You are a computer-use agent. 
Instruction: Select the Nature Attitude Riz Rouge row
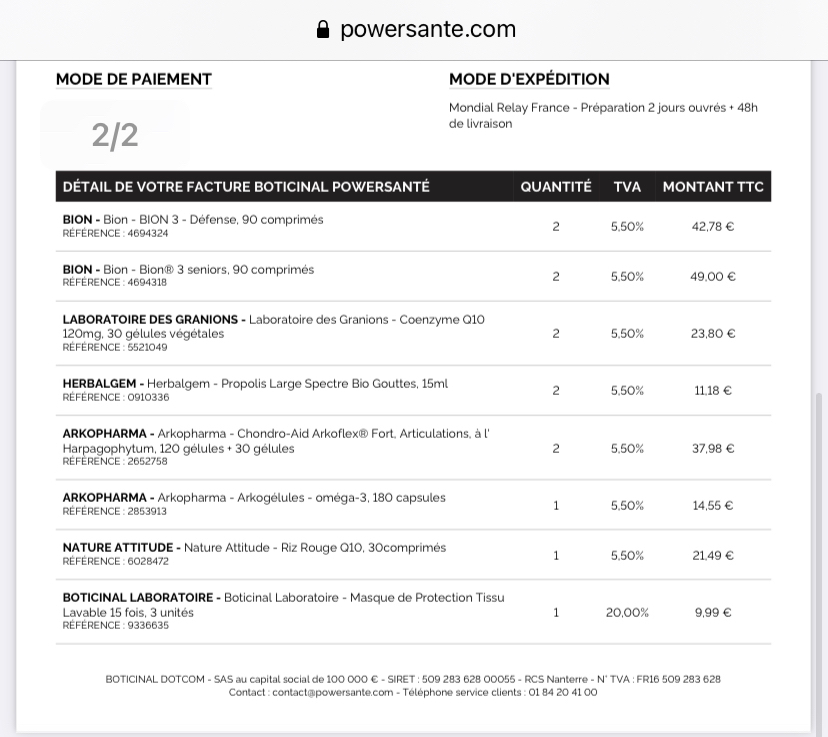pos(254,553)
